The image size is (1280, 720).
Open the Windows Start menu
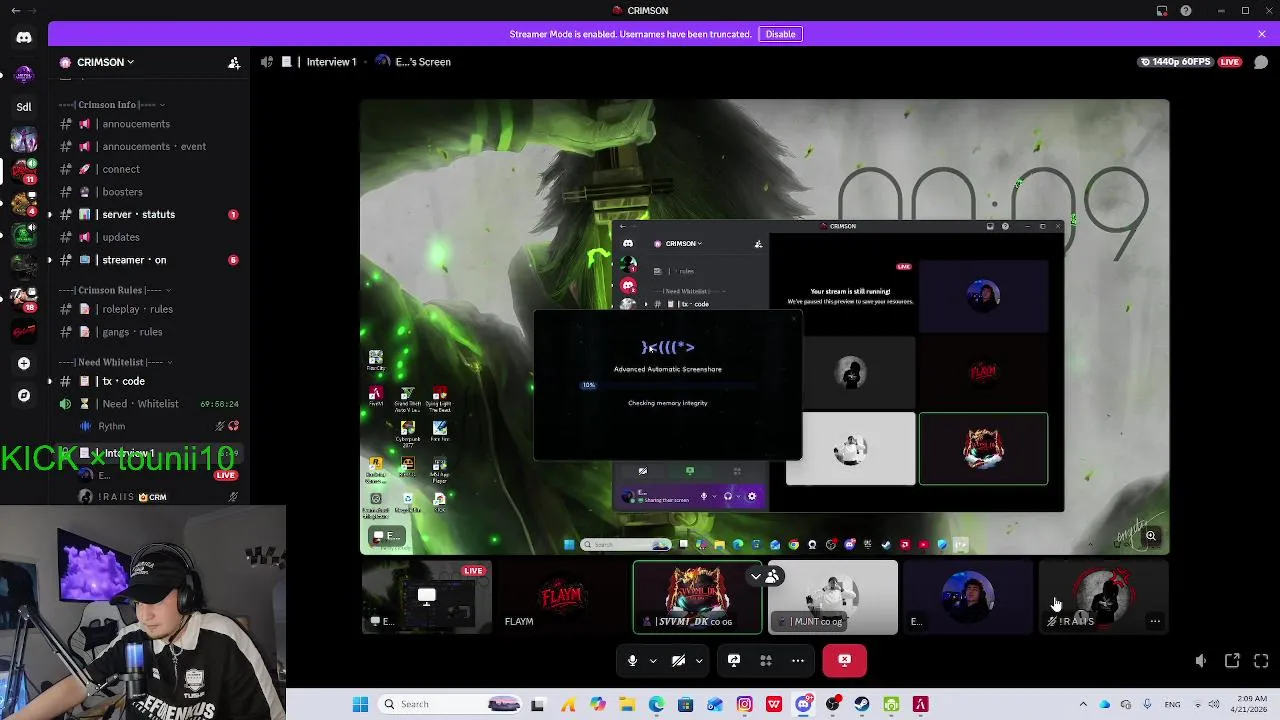pyautogui.click(x=361, y=704)
